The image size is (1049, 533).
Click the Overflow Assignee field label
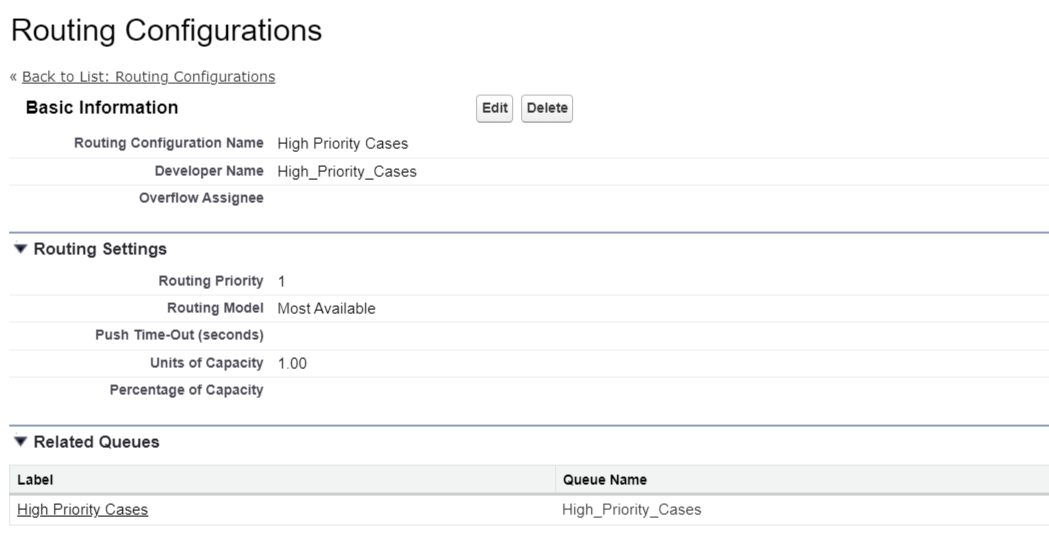[x=201, y=198]
